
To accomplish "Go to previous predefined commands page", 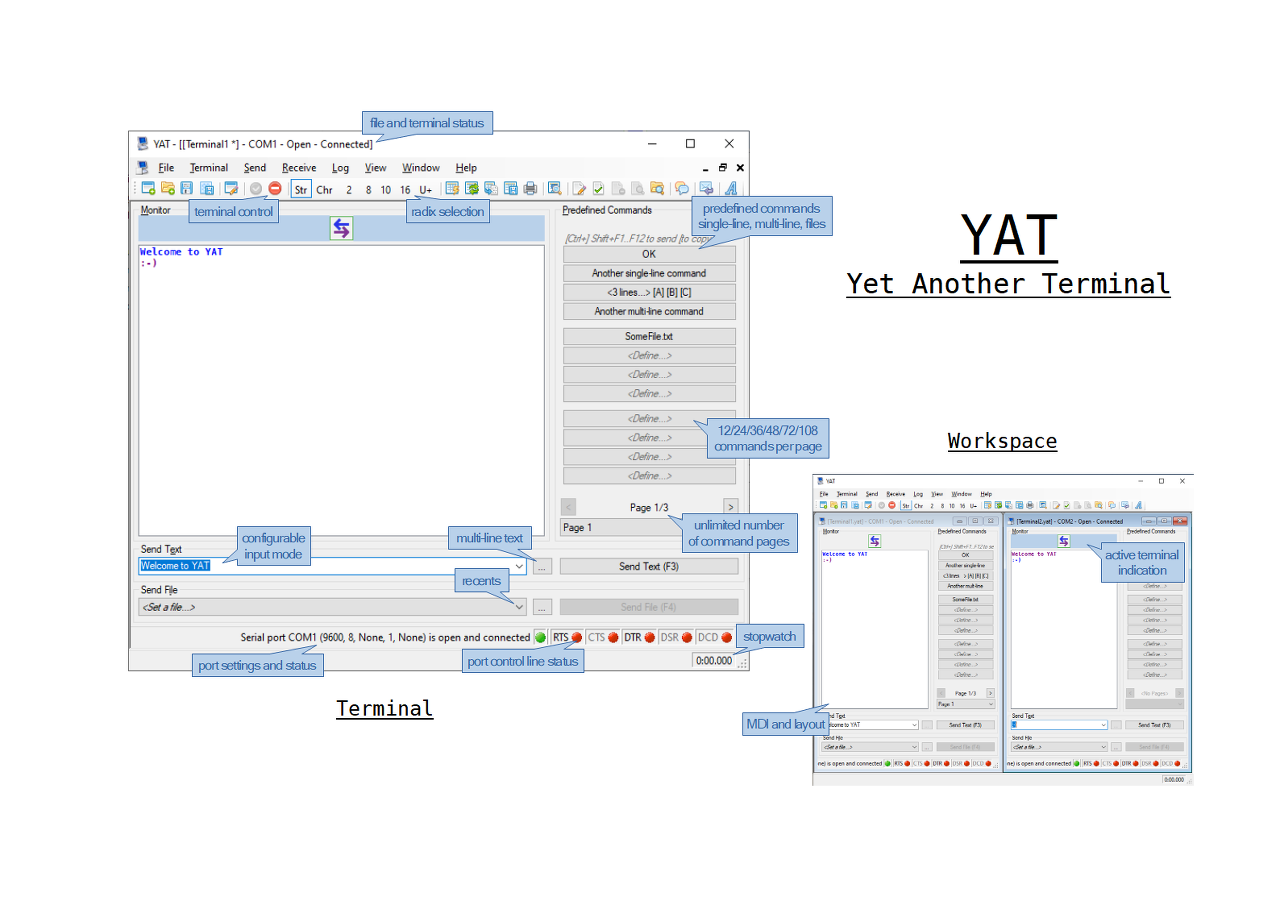I will [568, 507].
